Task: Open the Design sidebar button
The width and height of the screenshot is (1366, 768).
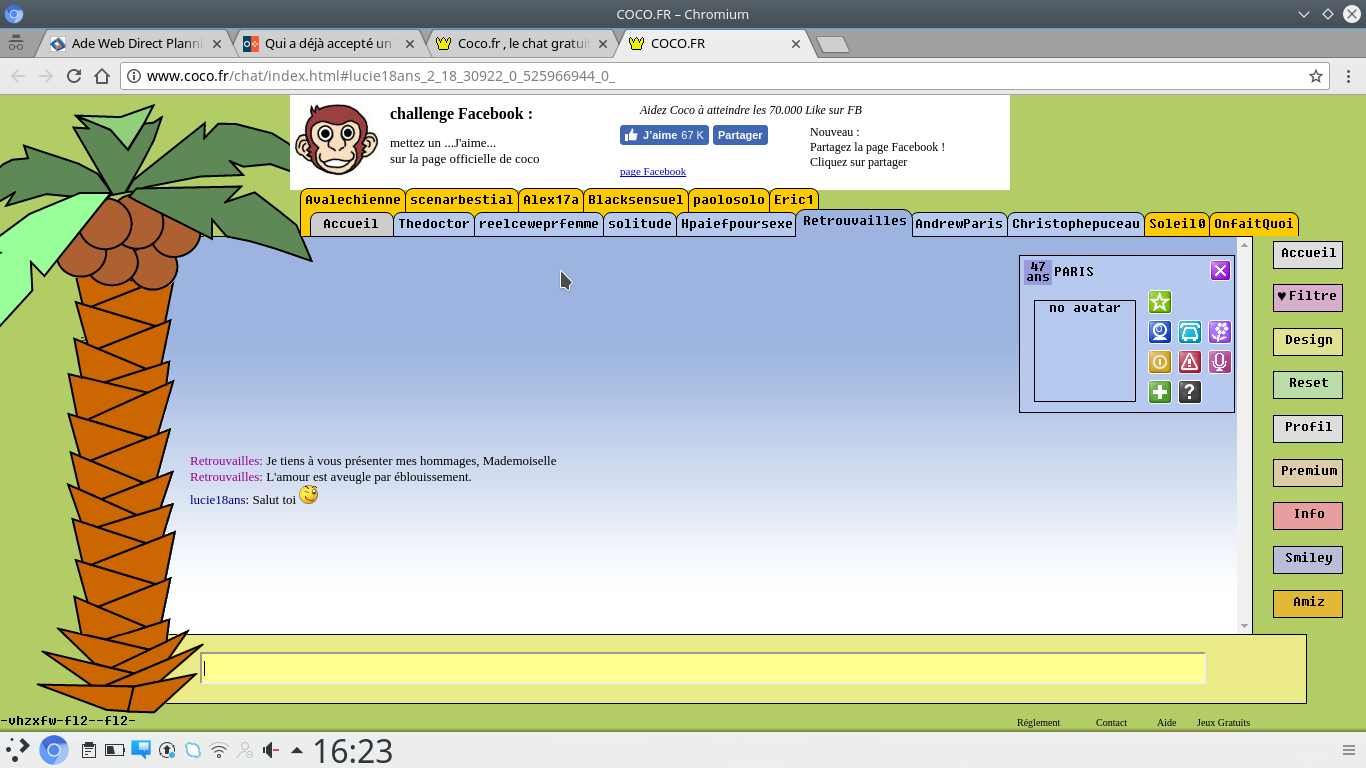Action: tap(1308, 341)
